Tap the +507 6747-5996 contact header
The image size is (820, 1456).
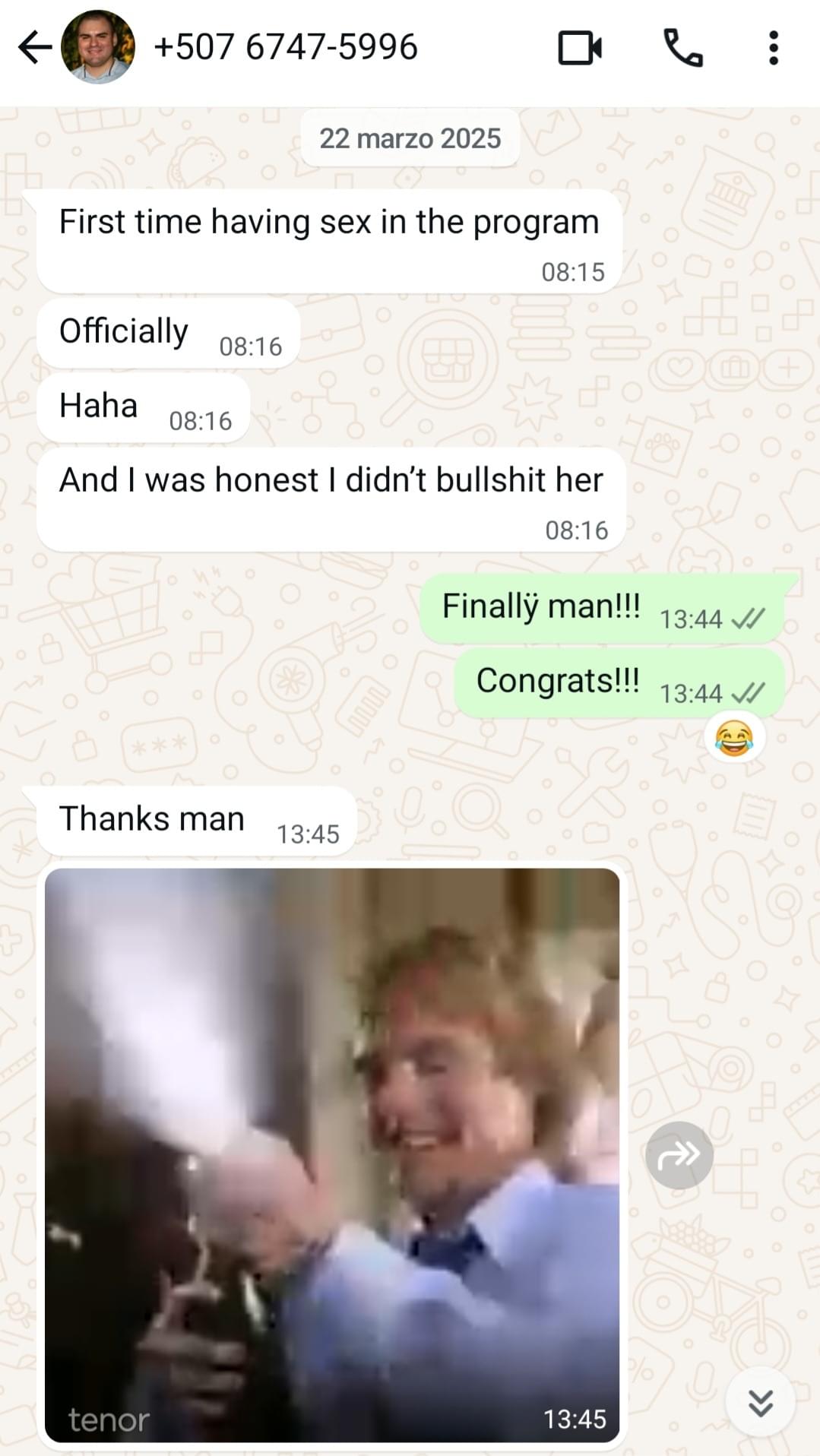(286, 47)
